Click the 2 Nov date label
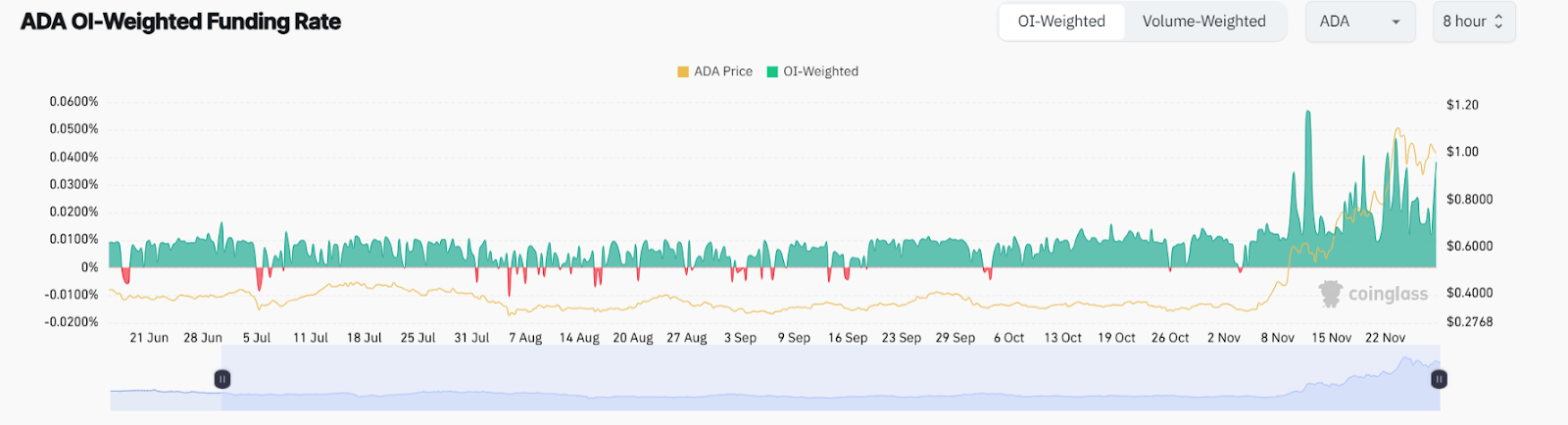The image size is (1568, 425). coord(1223,338)
